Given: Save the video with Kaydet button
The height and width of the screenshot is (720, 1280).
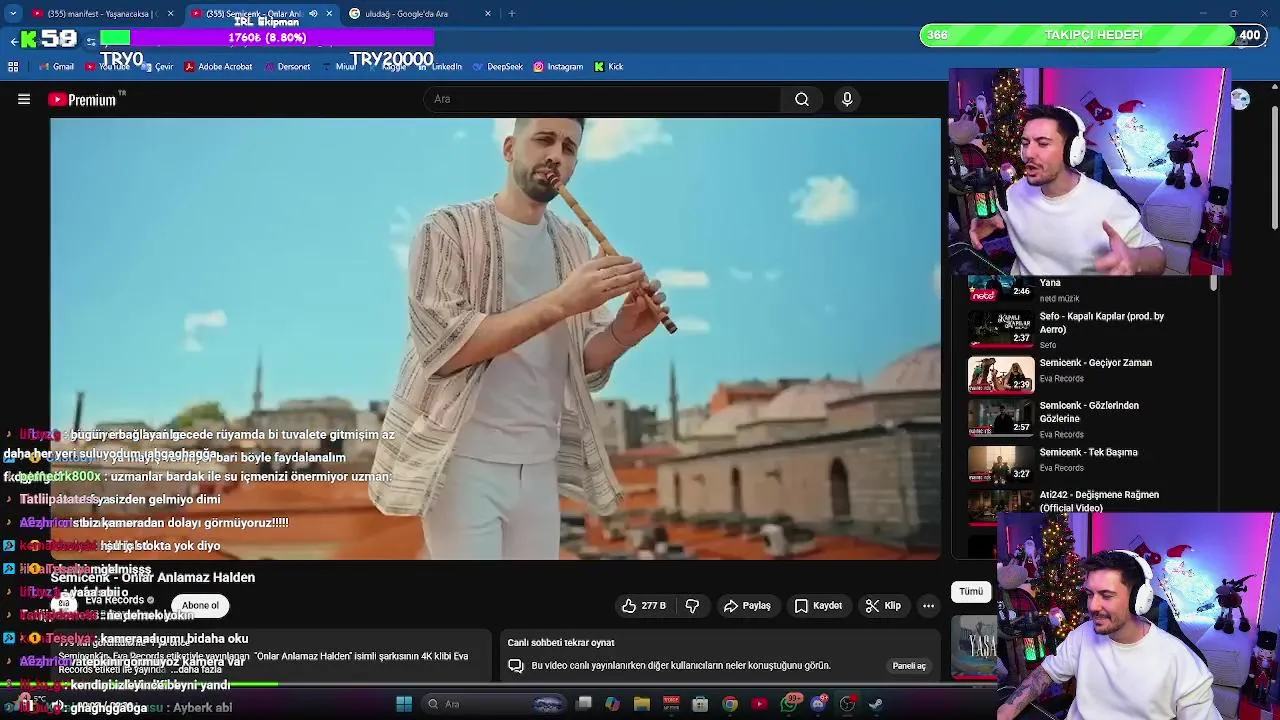Looking at the screenshot, I should tap(818, 605).
